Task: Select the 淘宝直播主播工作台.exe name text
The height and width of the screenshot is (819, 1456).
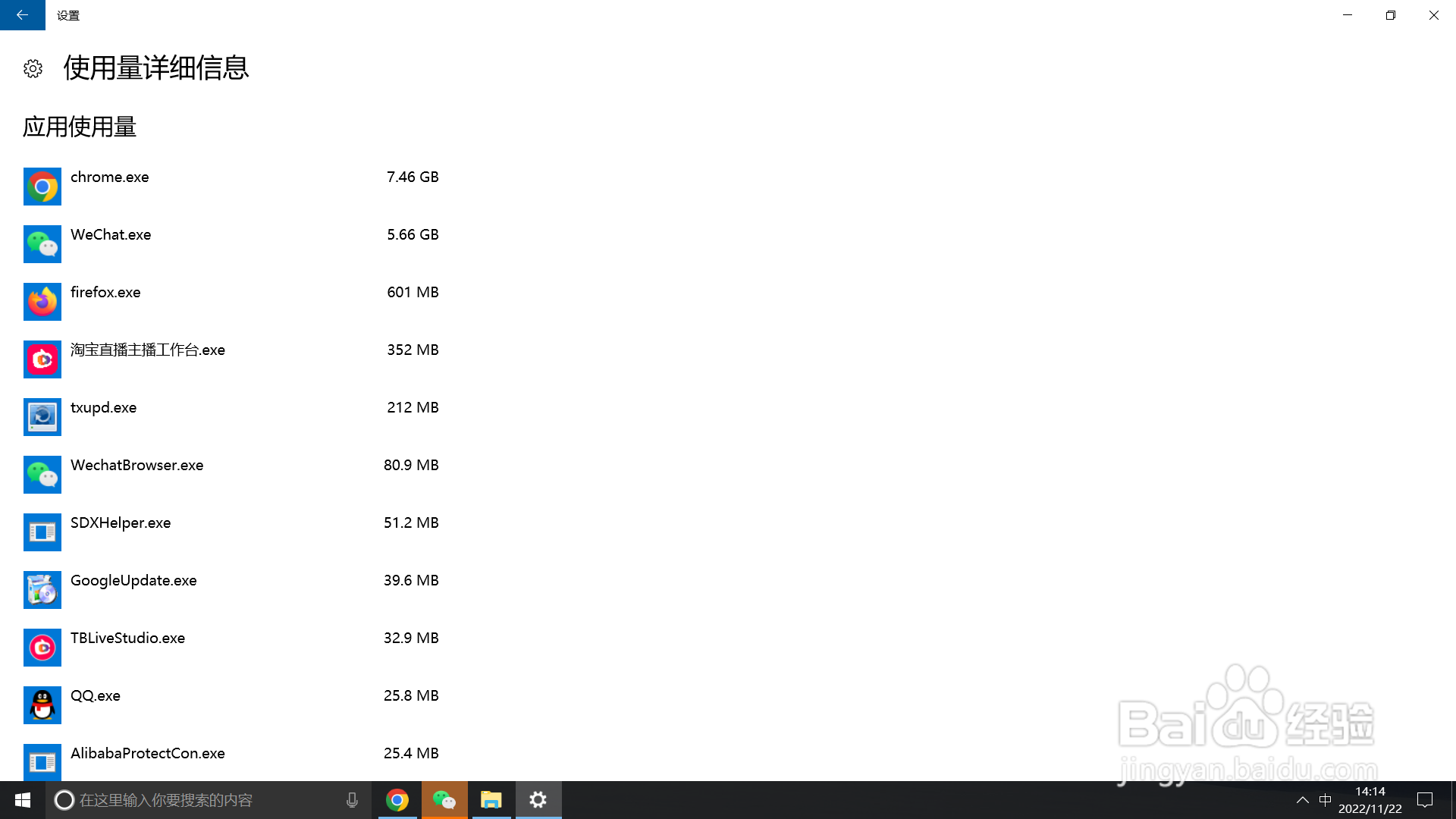Action: coord(148,350)
